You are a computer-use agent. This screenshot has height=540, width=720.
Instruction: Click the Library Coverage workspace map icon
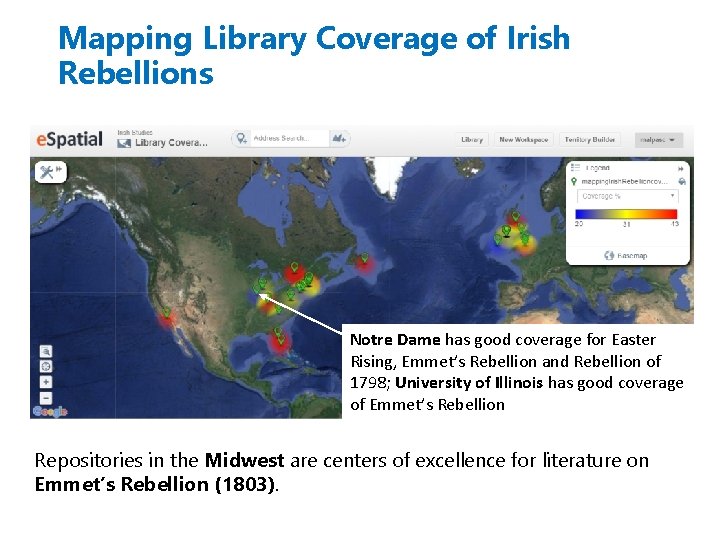tap(124, 143)
